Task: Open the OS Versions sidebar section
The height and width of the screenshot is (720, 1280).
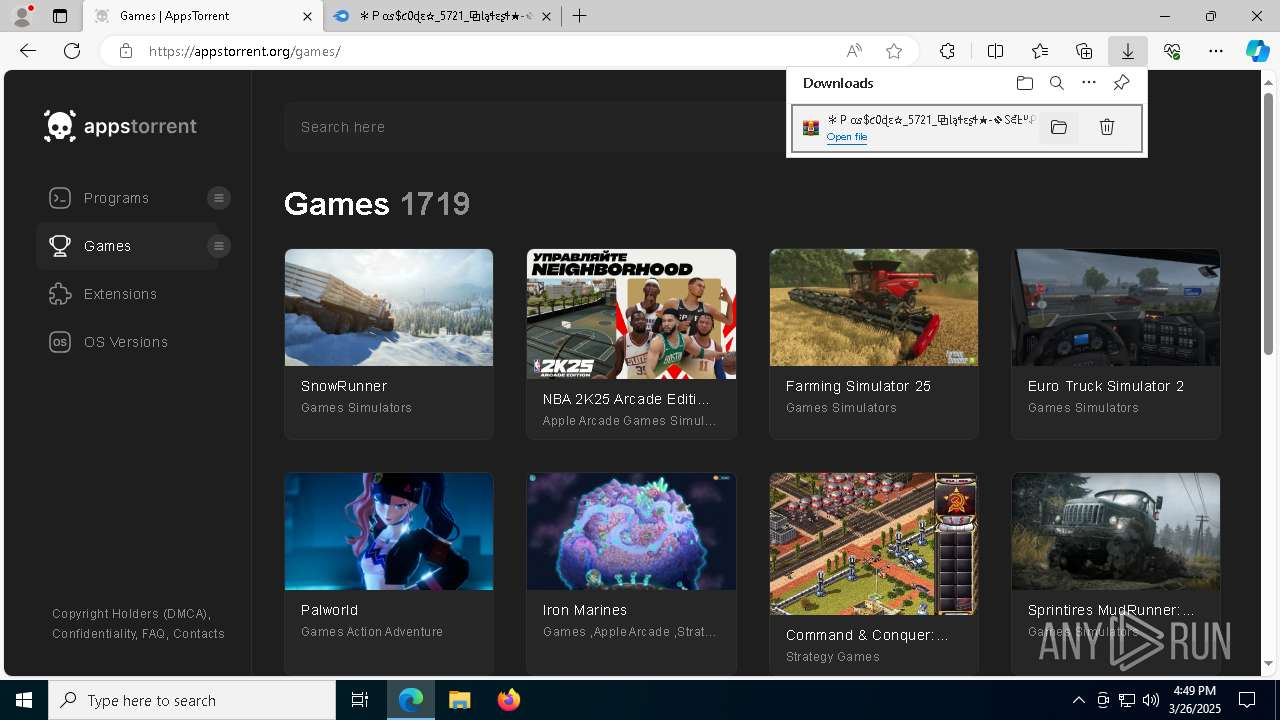Action: (x=125, y=342)
